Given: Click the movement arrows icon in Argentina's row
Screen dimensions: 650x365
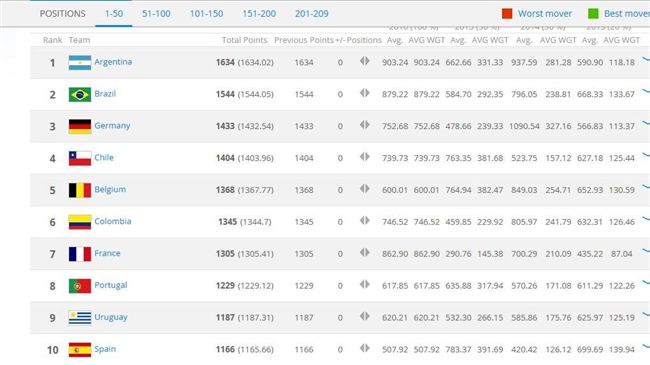Looking at the screenshot, I should (x=365, y=61).
